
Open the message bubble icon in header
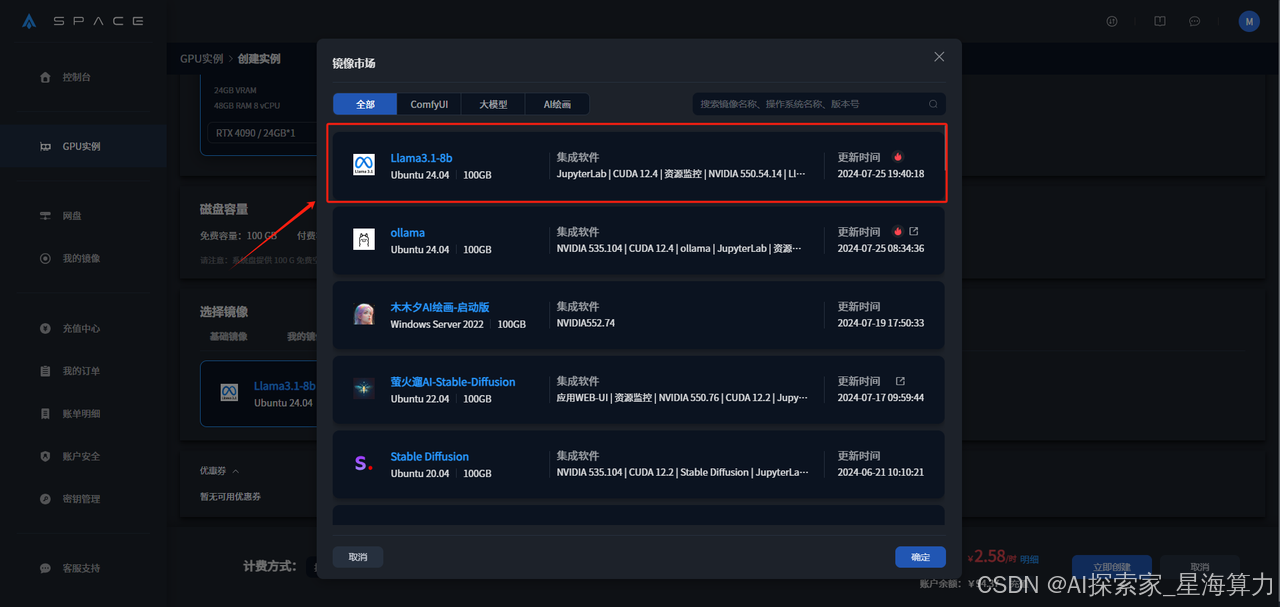point(1194,21)
